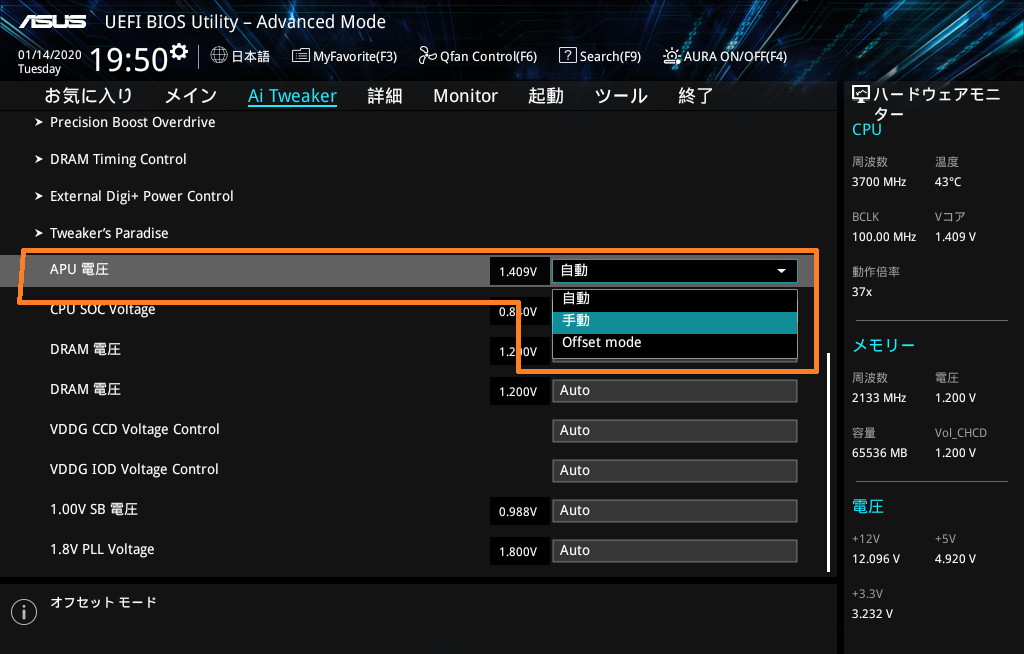Click the 1.800V PLL voltage readout

click(x=518, y=551)
